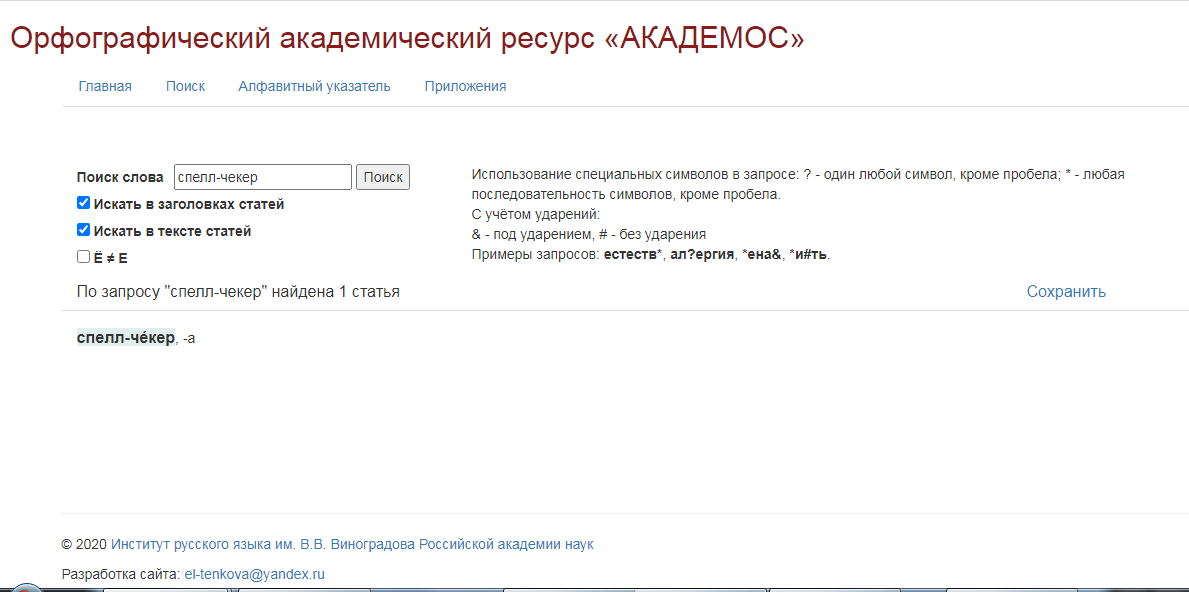This screenshot has height=592, width=1189.
Task: Enable the Ё ≠ Е checkbox
Action: click(84, 257)
